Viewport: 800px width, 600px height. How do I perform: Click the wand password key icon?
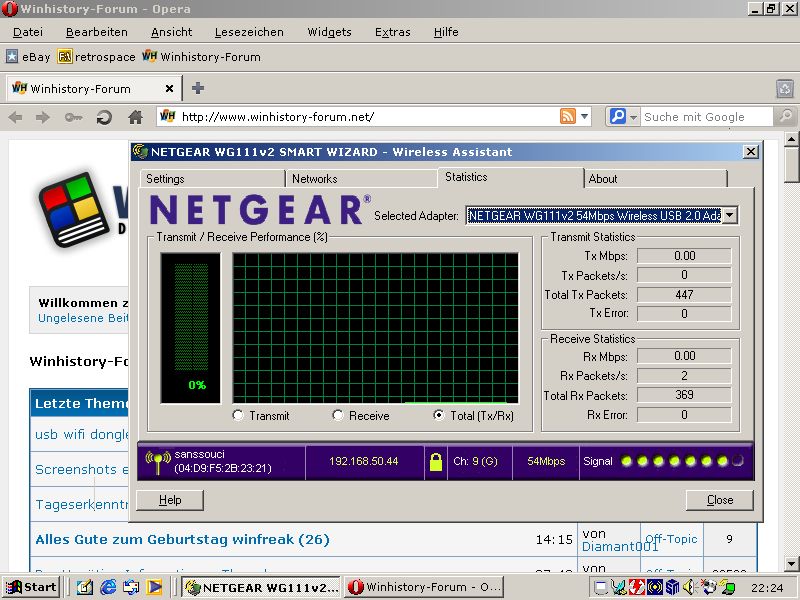click(x=73, y=117)
